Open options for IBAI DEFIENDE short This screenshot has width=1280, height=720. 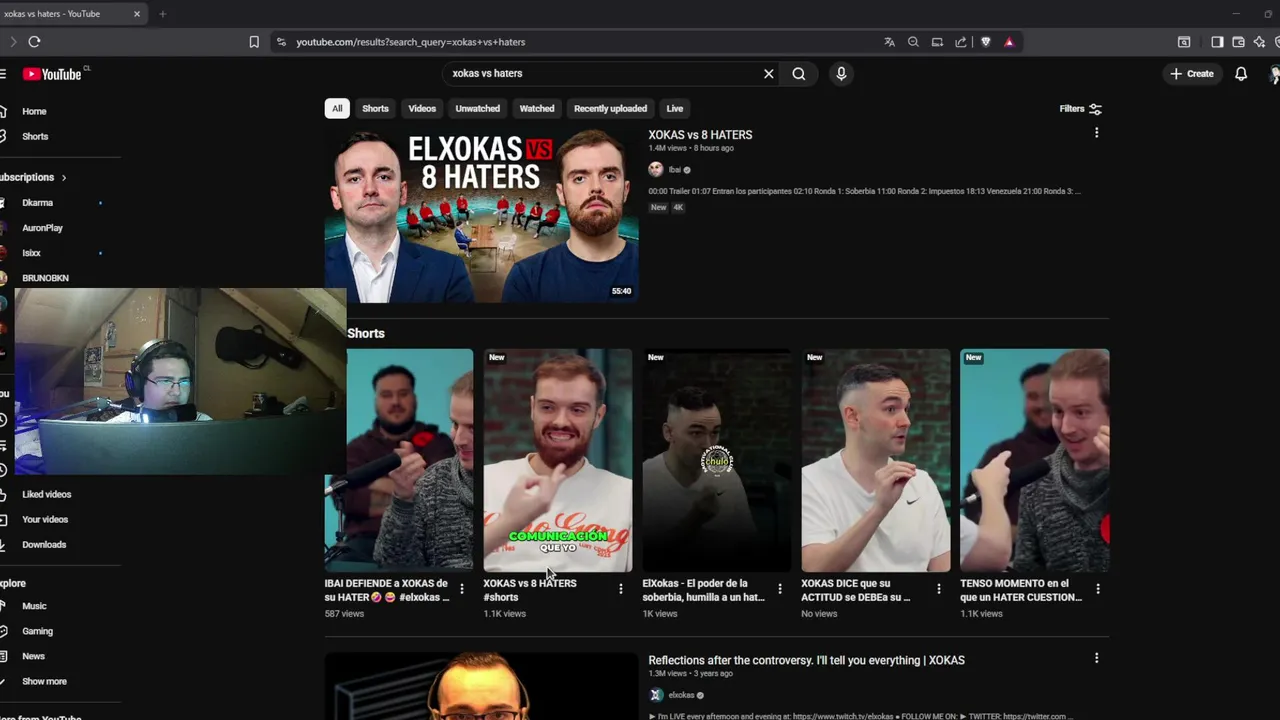[x=461, y=589]
